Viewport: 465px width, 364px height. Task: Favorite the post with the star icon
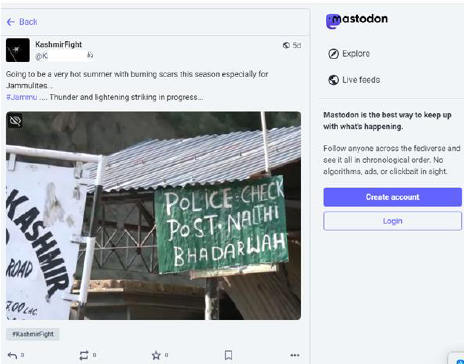(x=156, y=355)
